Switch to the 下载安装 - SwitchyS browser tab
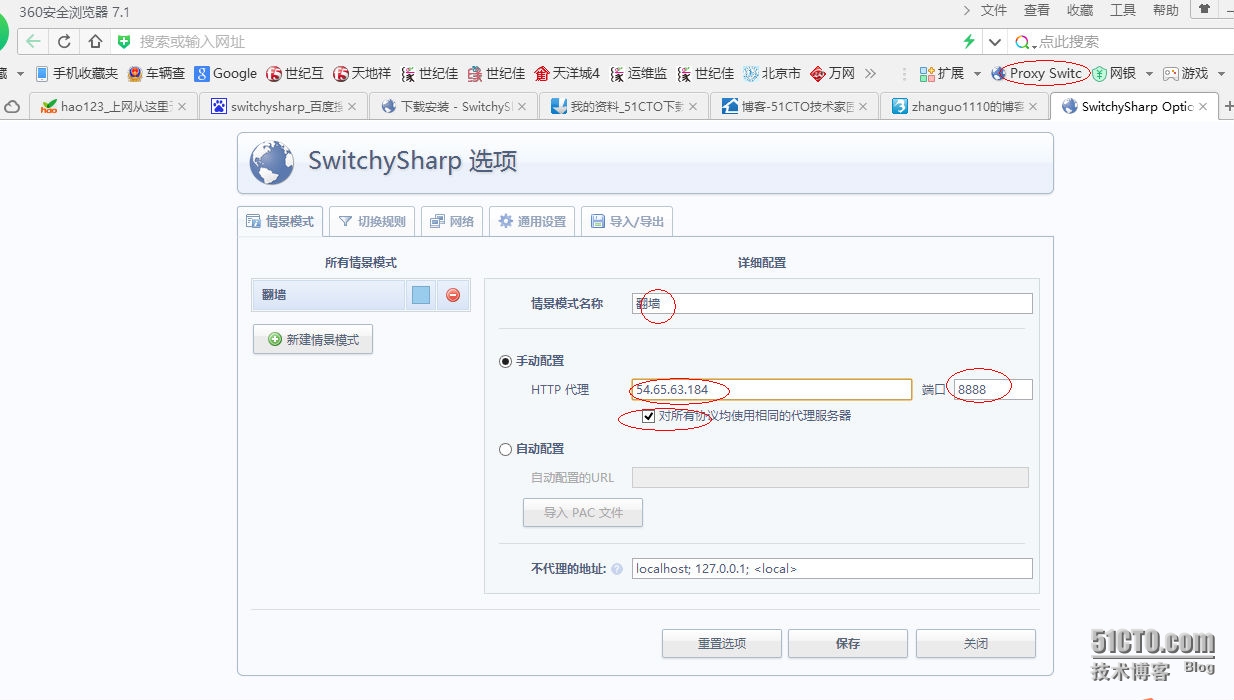1234x700 pixels. (453, 106)
